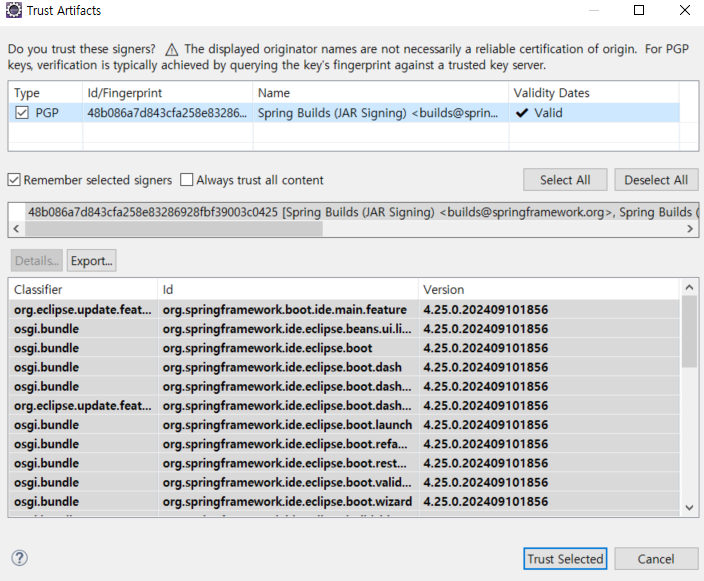Click the Deselect All button

656,180
